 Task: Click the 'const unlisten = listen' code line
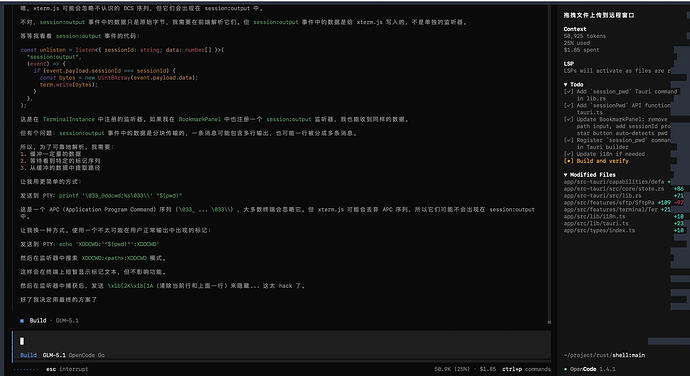(x=122, y=50)
